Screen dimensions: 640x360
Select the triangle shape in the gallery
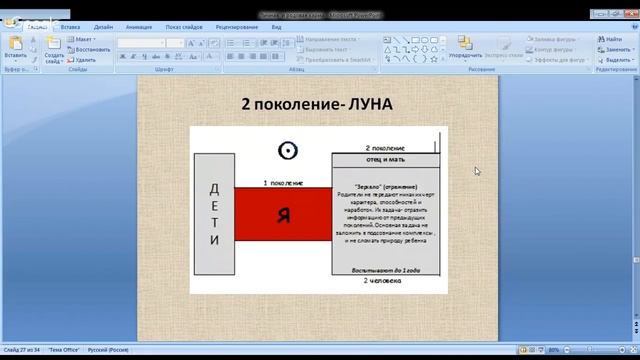tap(387, 50)
